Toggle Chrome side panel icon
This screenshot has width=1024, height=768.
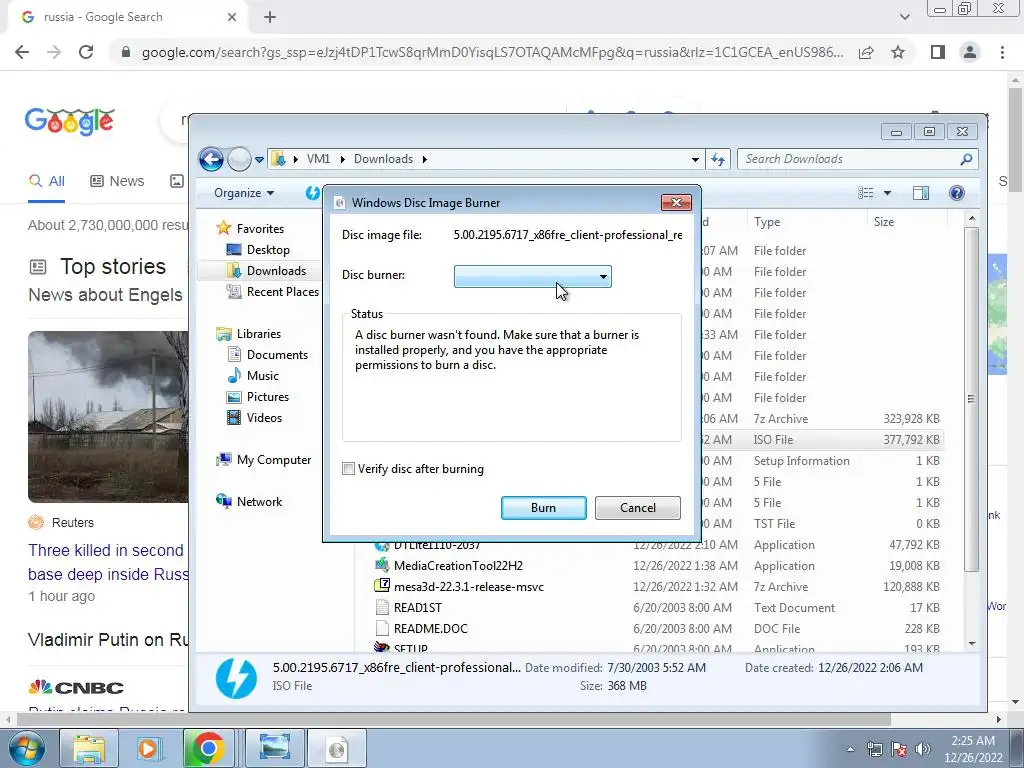pos(938,52)
